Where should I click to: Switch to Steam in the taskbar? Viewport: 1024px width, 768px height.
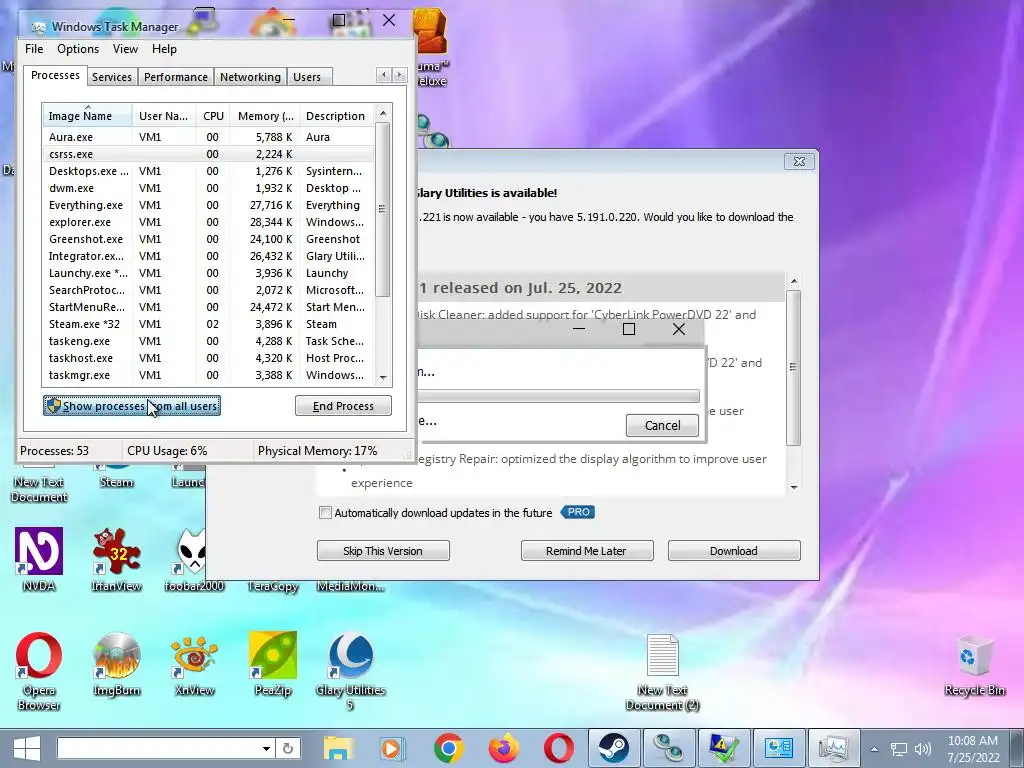pyautogui.click(x=614, y=748)
